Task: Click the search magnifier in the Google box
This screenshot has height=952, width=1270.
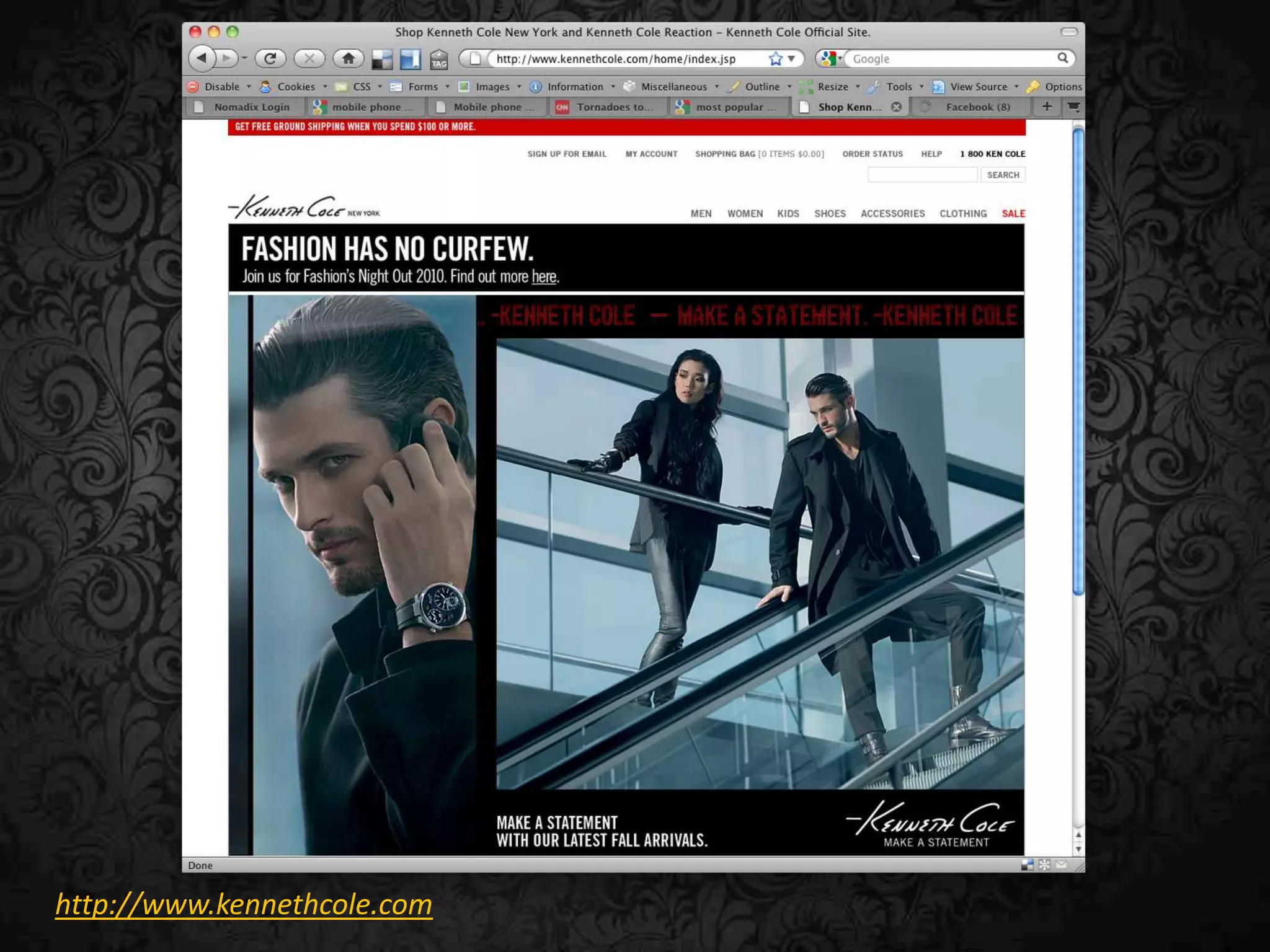Action: point(1063,58)
